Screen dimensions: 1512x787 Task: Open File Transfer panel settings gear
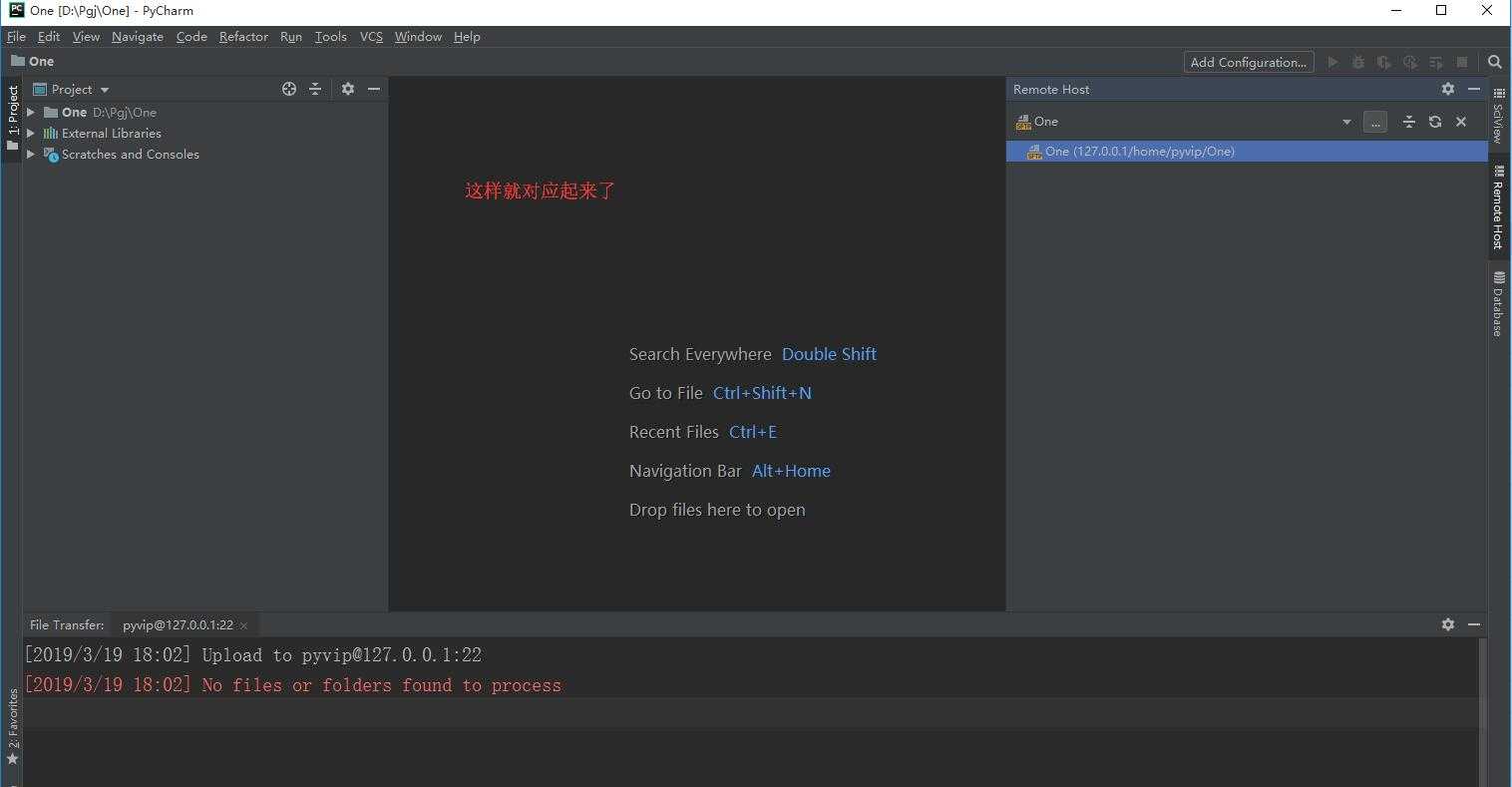1448,624
